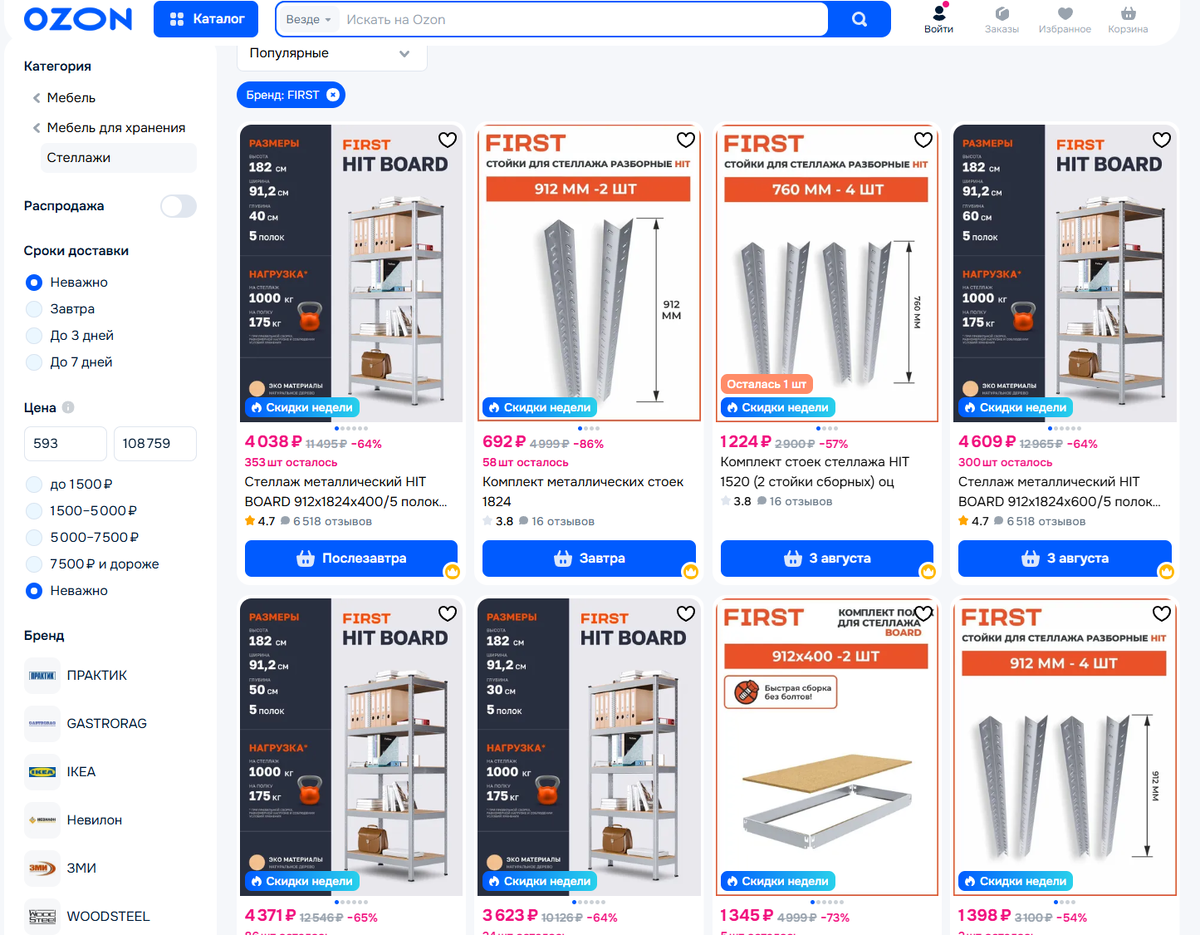
Task: Favorite the 912 ММ - 4 ШТ posts
Action: [x=1161, y=614]
